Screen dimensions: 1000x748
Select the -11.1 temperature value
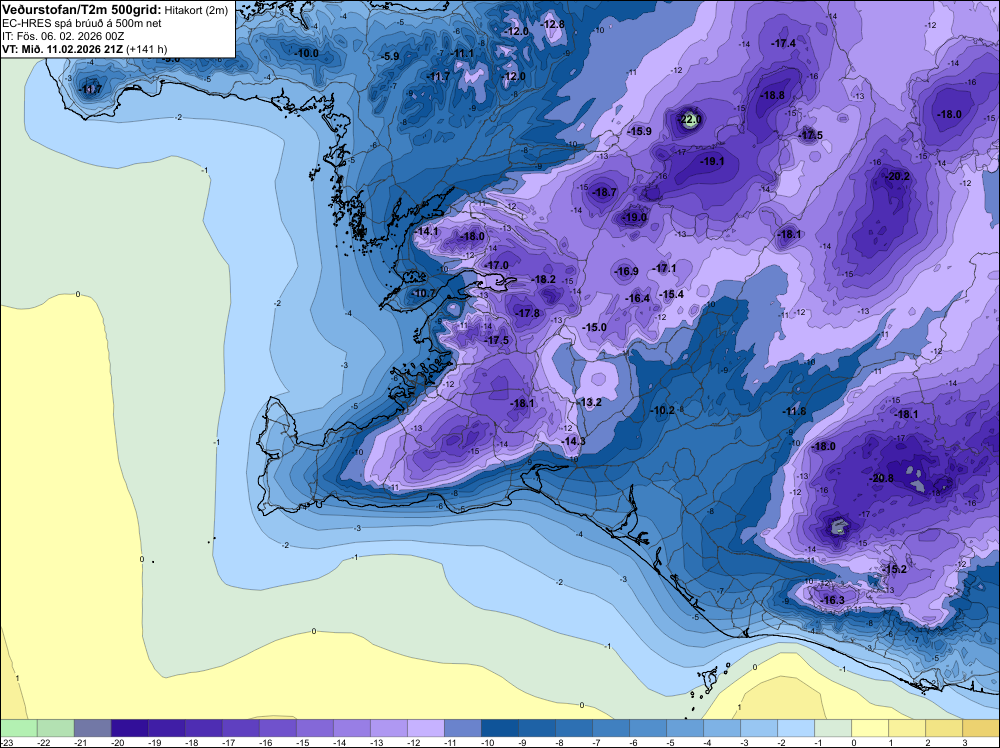tap(462, 53)
